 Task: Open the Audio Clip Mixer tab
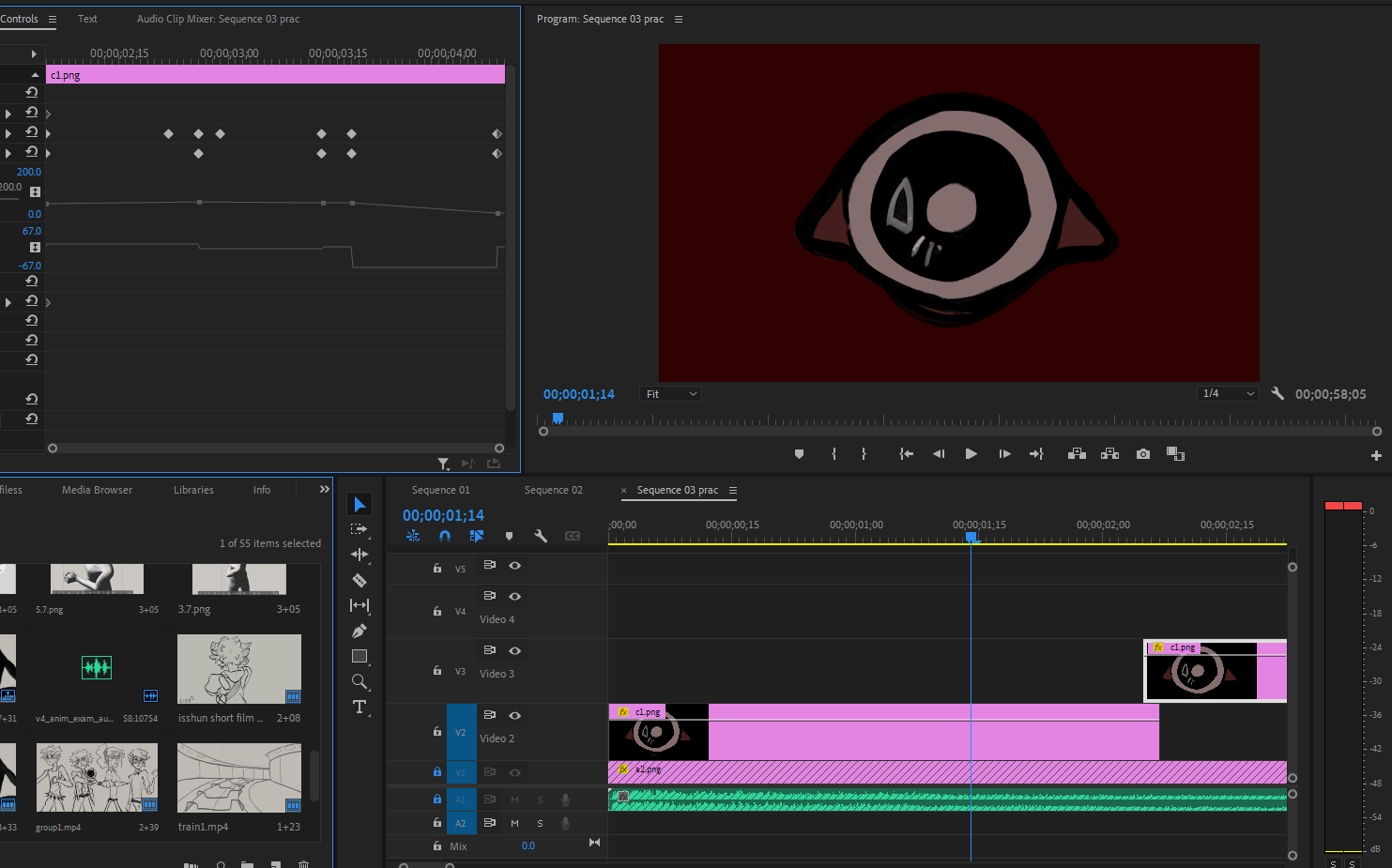tap(218, 19)
